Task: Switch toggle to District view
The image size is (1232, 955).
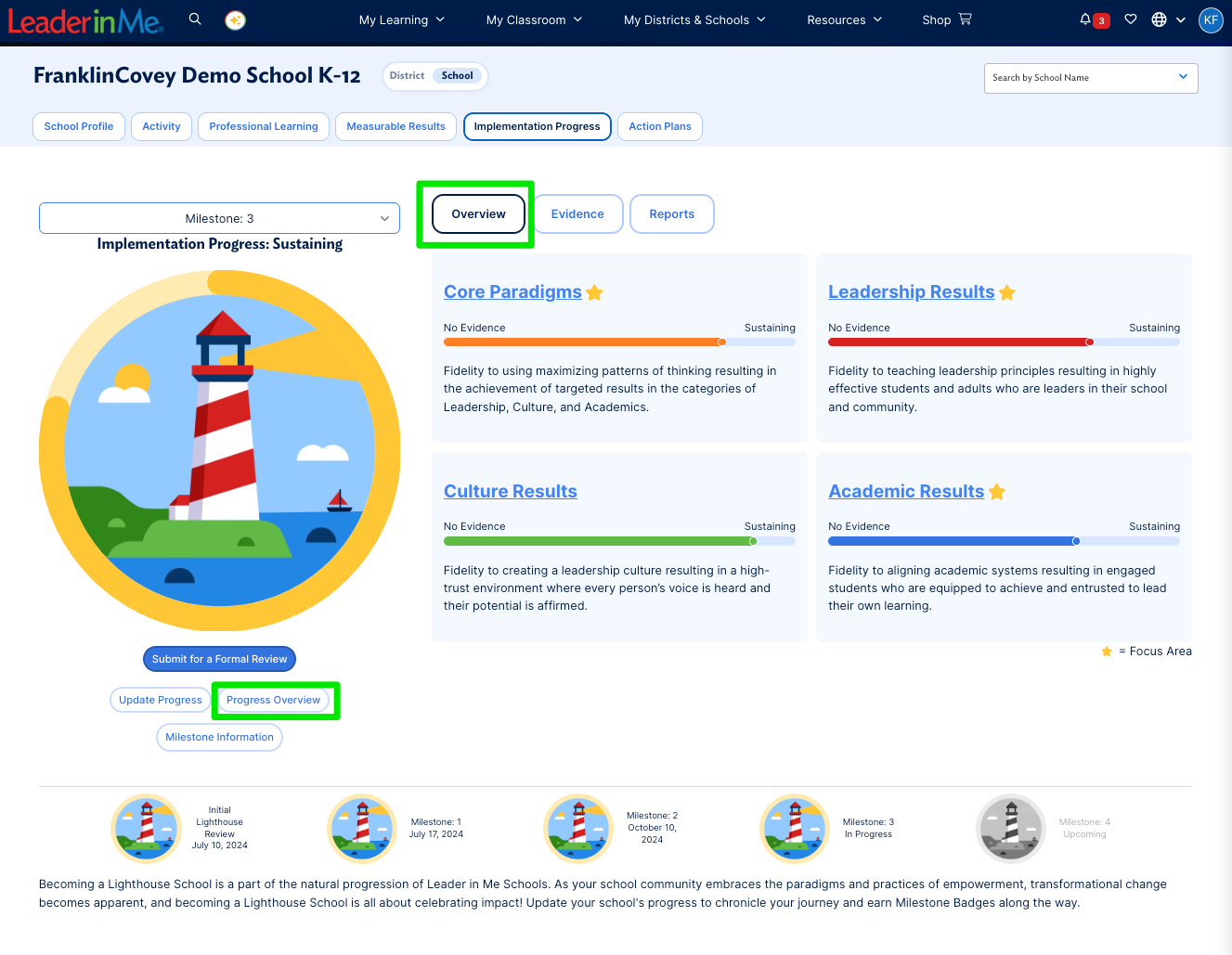Action: pos(407,76)
